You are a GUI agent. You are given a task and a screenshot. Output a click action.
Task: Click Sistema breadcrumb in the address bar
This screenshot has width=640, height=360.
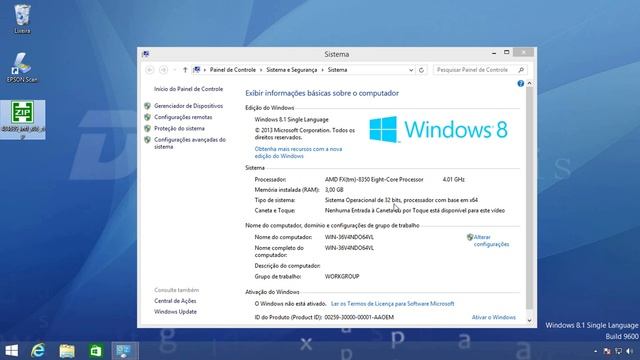pos(337,70)
